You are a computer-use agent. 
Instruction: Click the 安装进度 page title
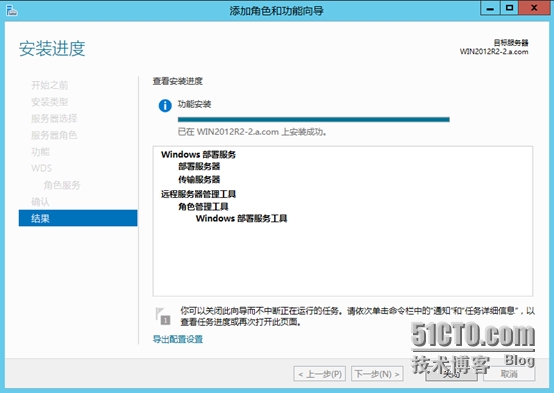52,48
